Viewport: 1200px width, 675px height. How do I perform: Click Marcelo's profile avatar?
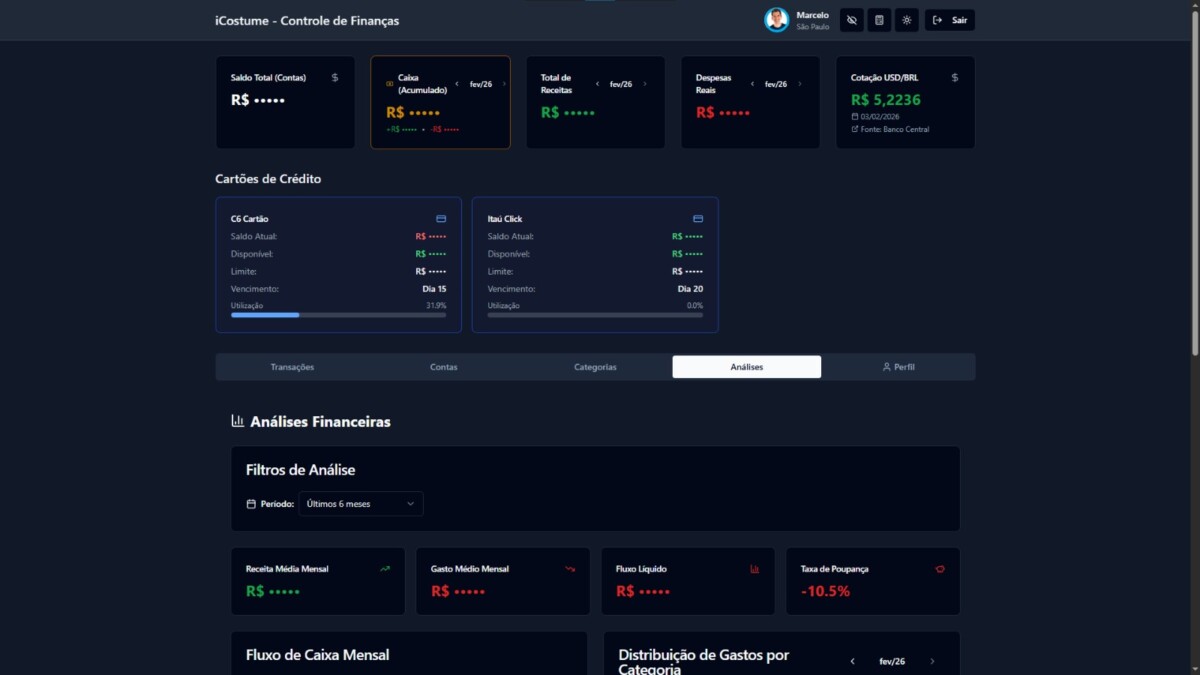[777, 20]
